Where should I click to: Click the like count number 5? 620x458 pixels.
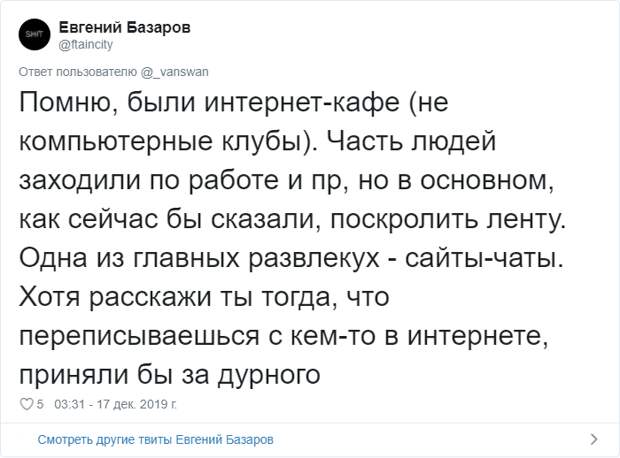click(40, 404)
